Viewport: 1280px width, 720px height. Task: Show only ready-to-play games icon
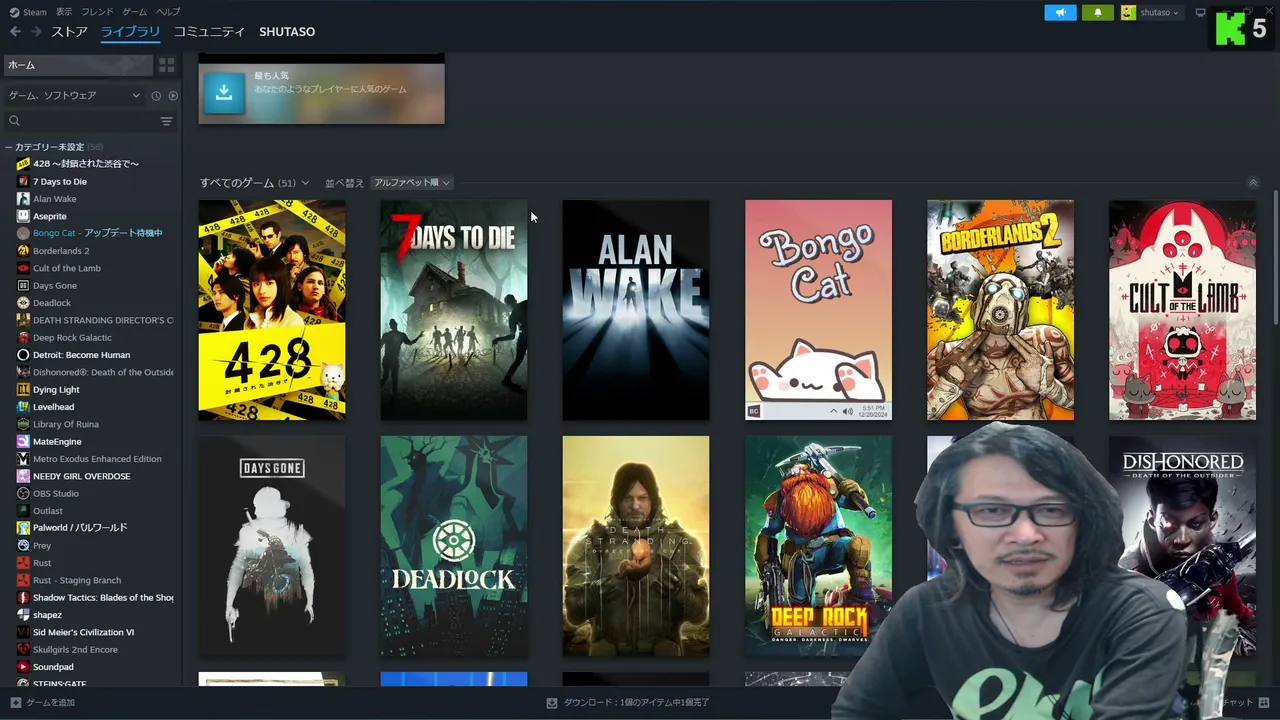[173, 96]
